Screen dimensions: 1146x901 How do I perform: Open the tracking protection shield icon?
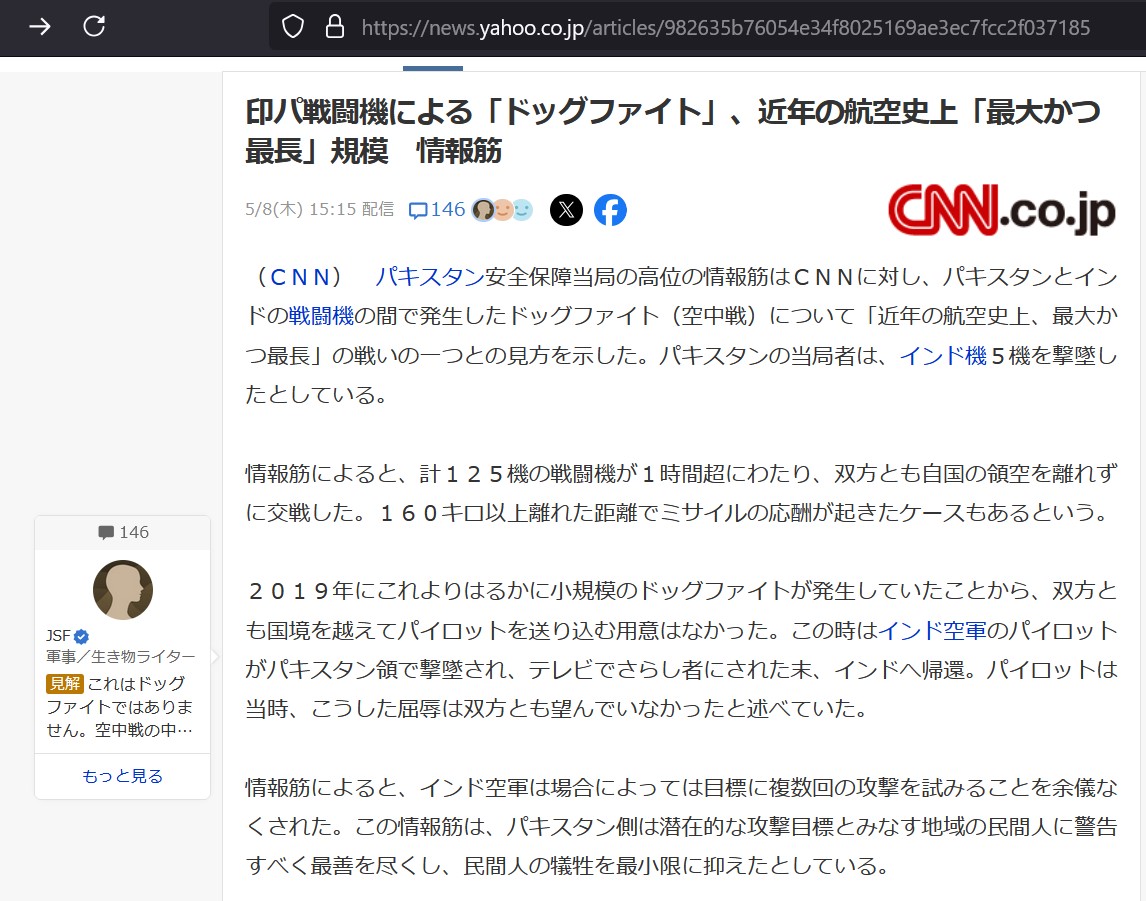pos(293,27)
